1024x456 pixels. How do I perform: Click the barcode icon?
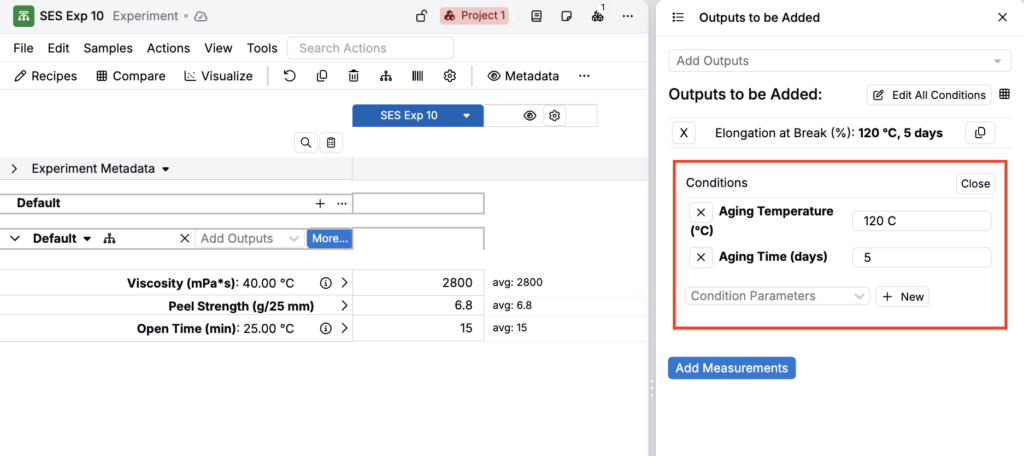tap(417, 76)
